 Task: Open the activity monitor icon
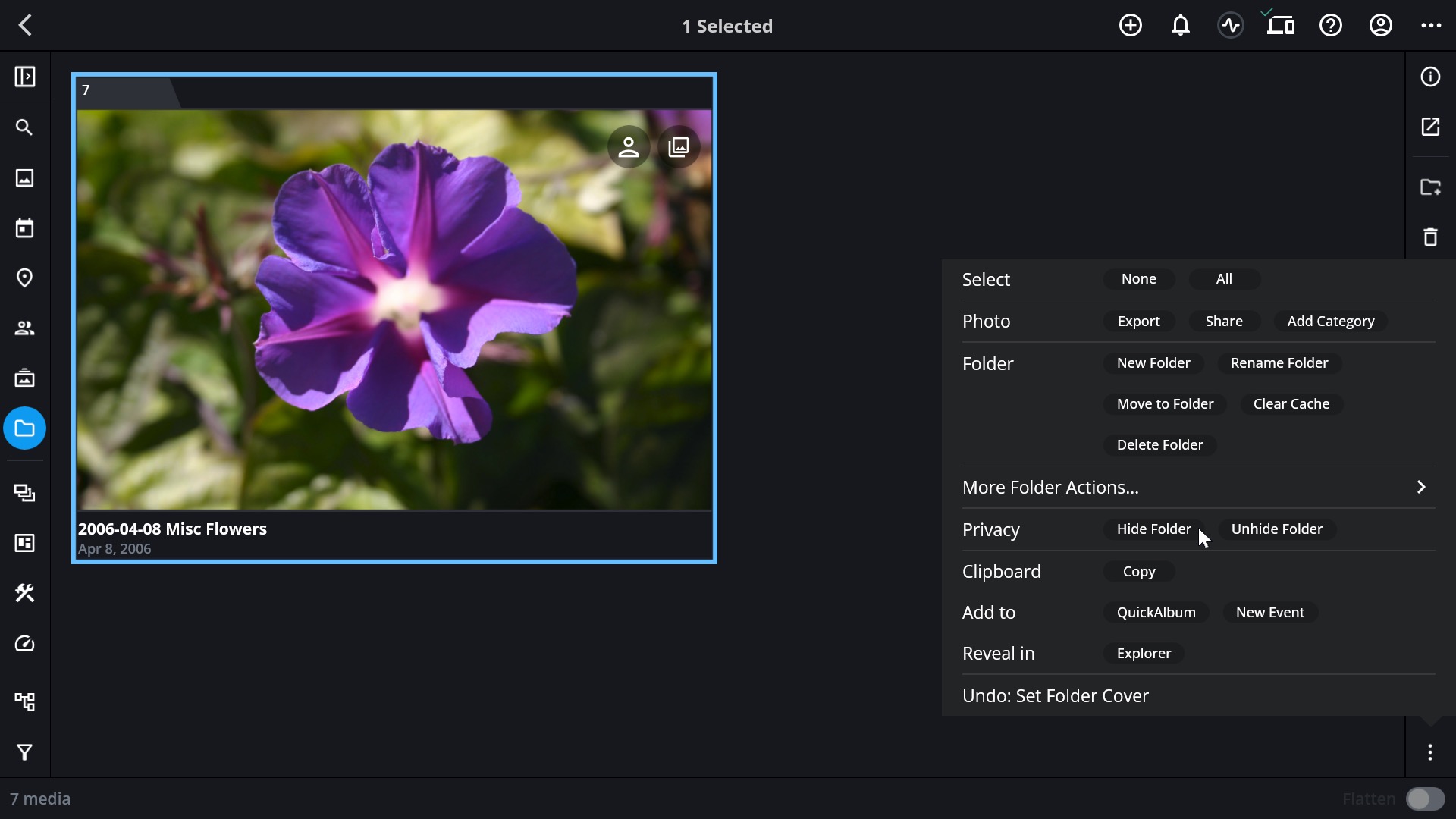coord(1230,26)
